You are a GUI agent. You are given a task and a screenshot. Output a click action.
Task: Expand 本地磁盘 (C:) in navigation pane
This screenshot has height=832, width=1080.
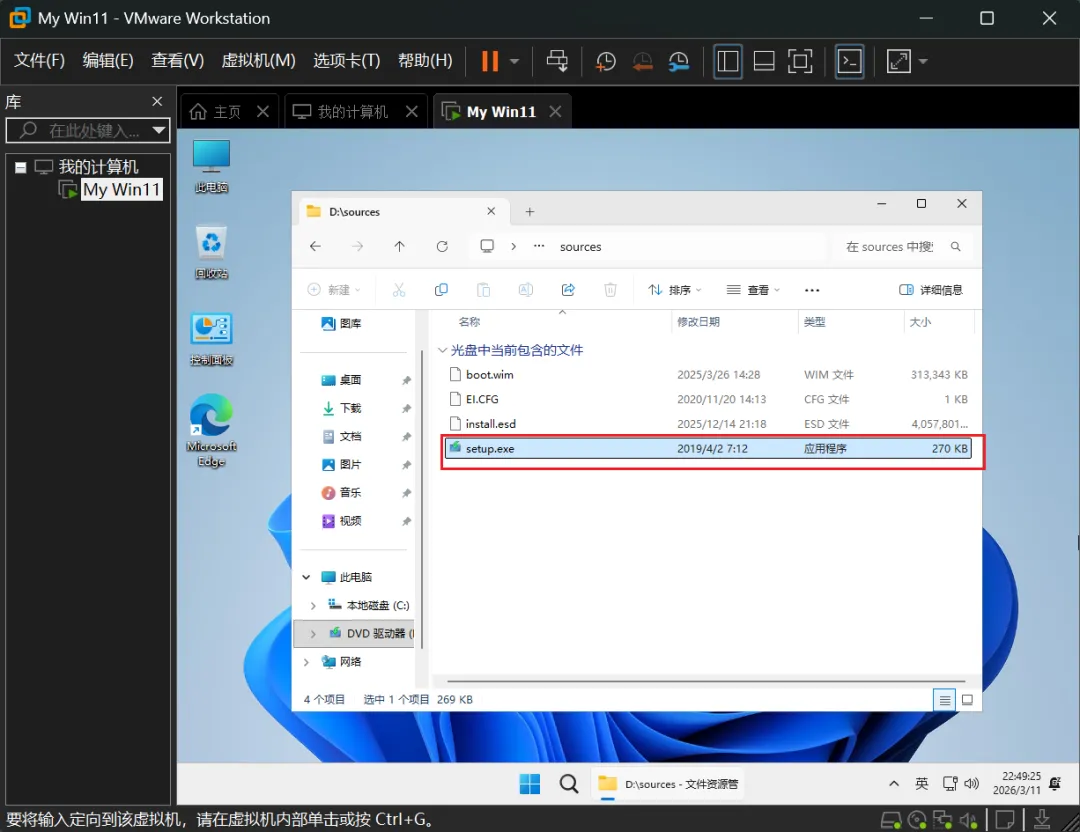[x=313, y=605]
